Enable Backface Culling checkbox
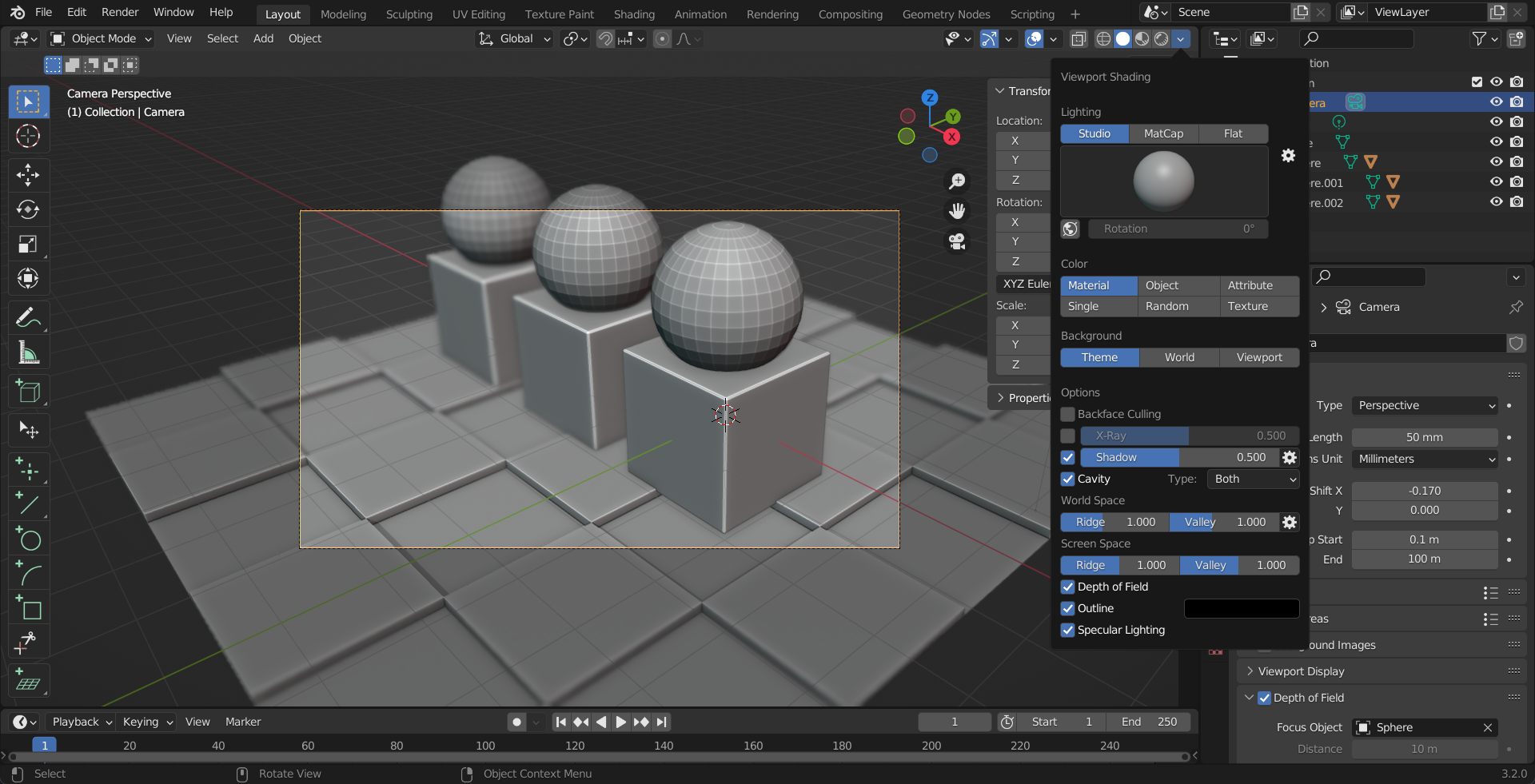Image resolution: width=1535 pixels, height=784 pixels. click(x=1068, y=415)
